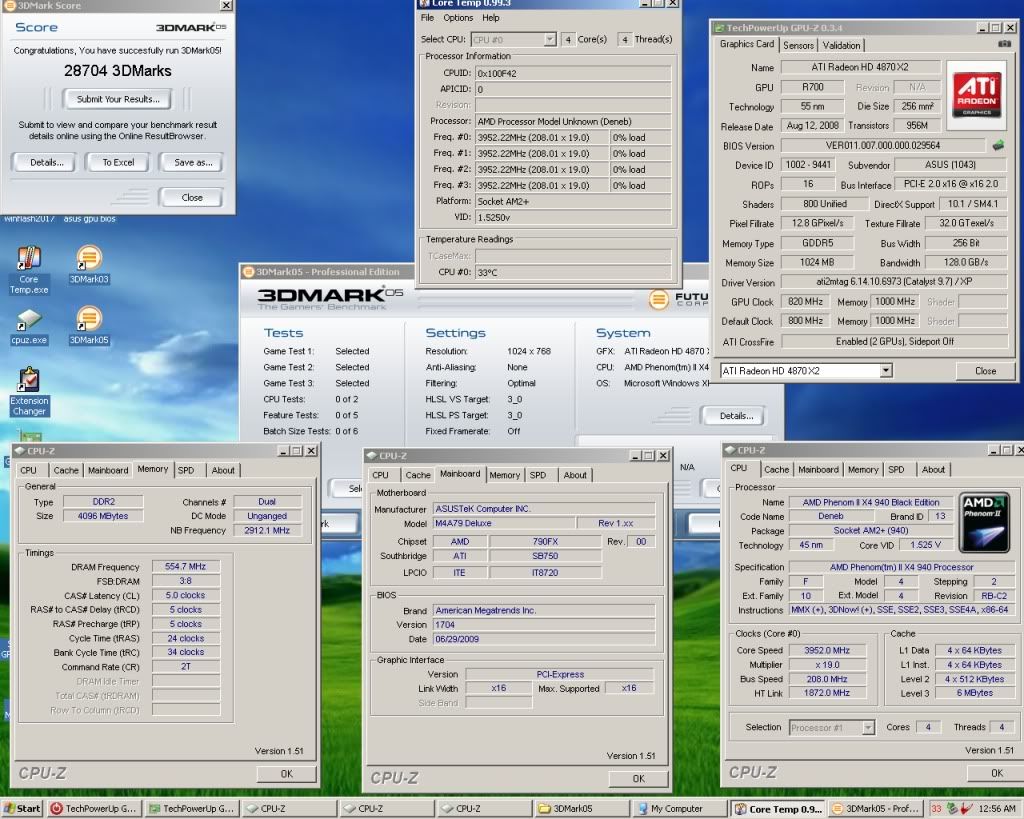Click the AMD Phenom II logo in CPU-Z
This screenshot has width=1024, height=819.
[x=985, y=522]
